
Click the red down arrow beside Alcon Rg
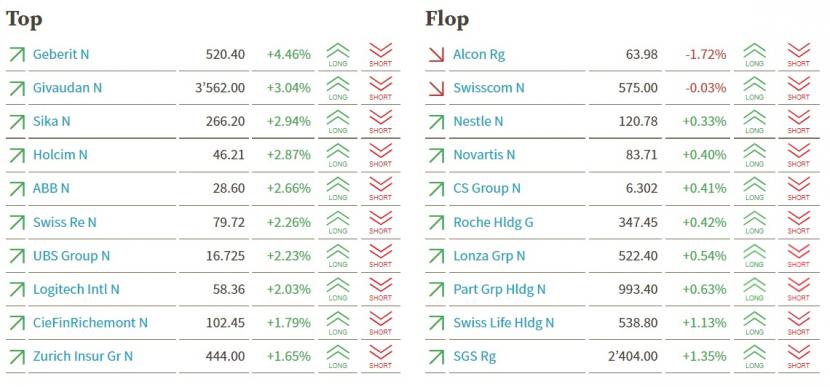coord(437,54)
